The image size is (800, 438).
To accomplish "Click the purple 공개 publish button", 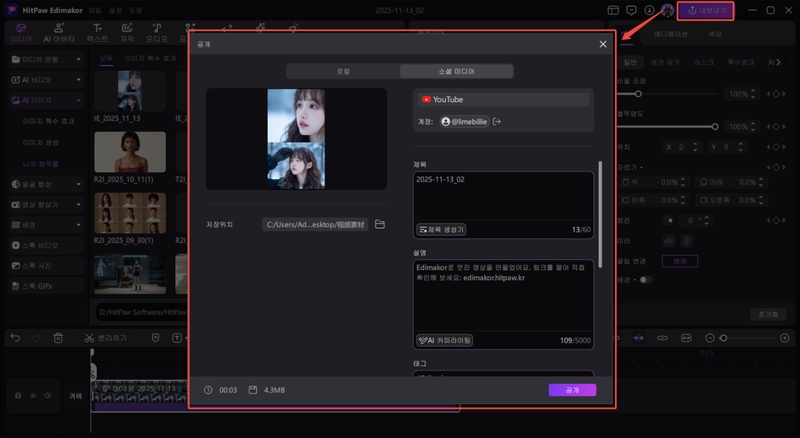I will point(572,390).
